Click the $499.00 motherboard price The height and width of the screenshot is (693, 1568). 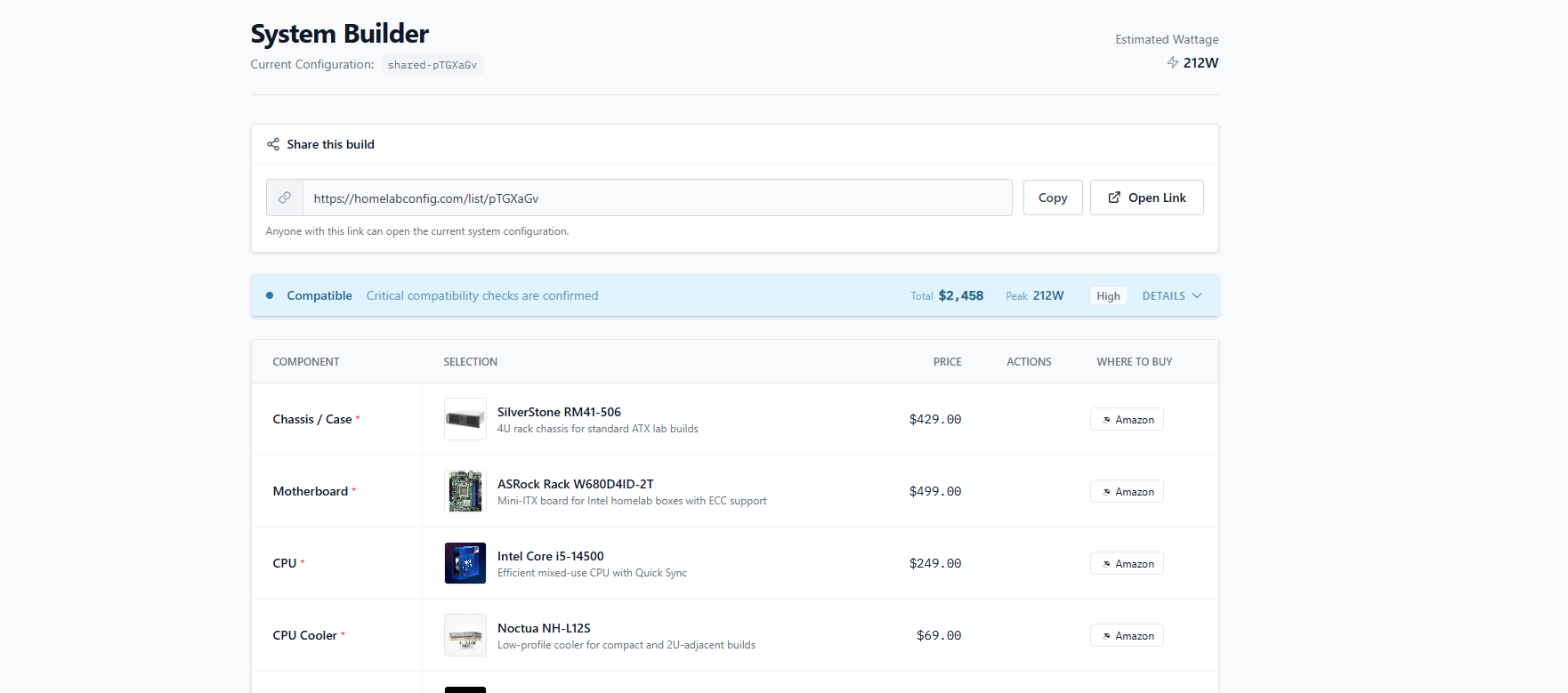click(x=935, y=491)
